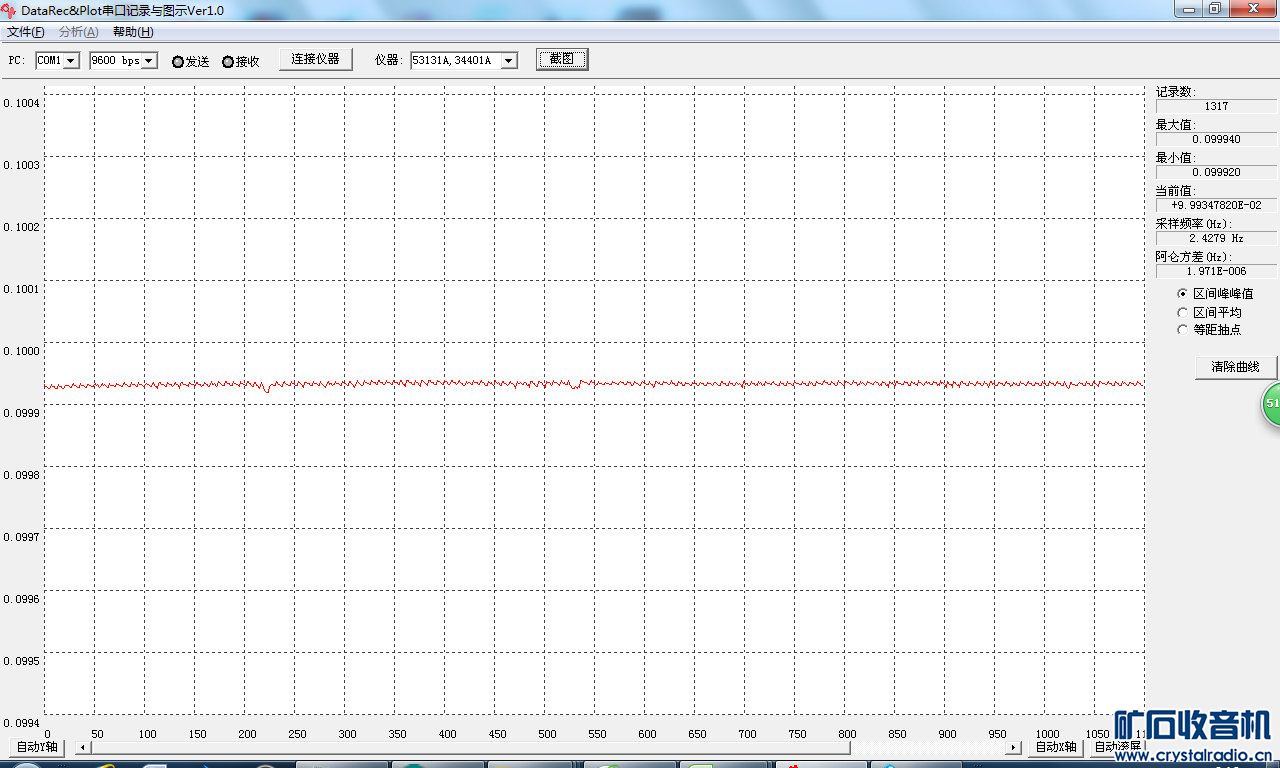
Task: Click the green floating badge at right edge
Action: tap(1271, 403)
